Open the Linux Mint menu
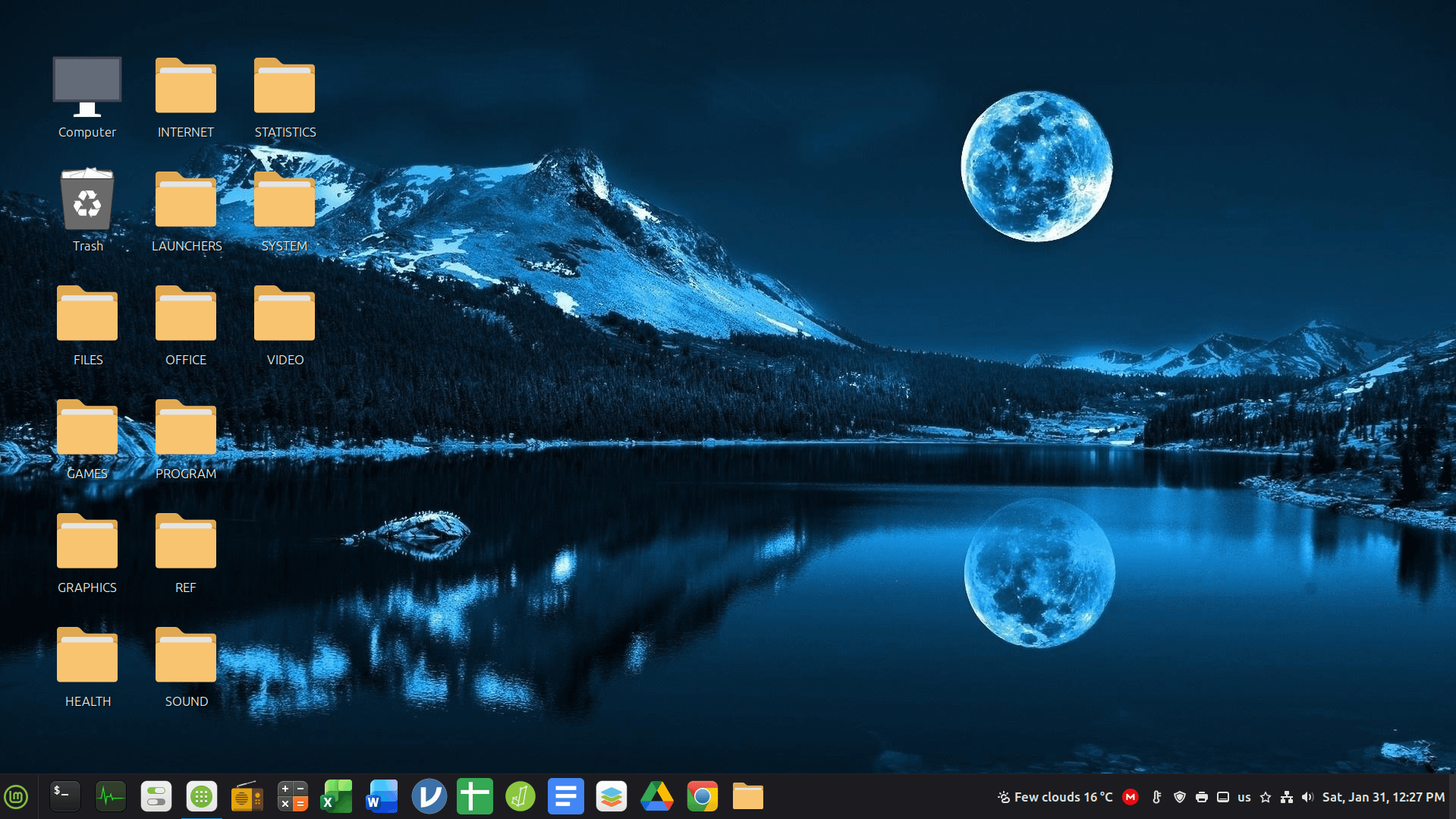Image resolution: width=1456 pixels, height=819 pixels. 16,796
